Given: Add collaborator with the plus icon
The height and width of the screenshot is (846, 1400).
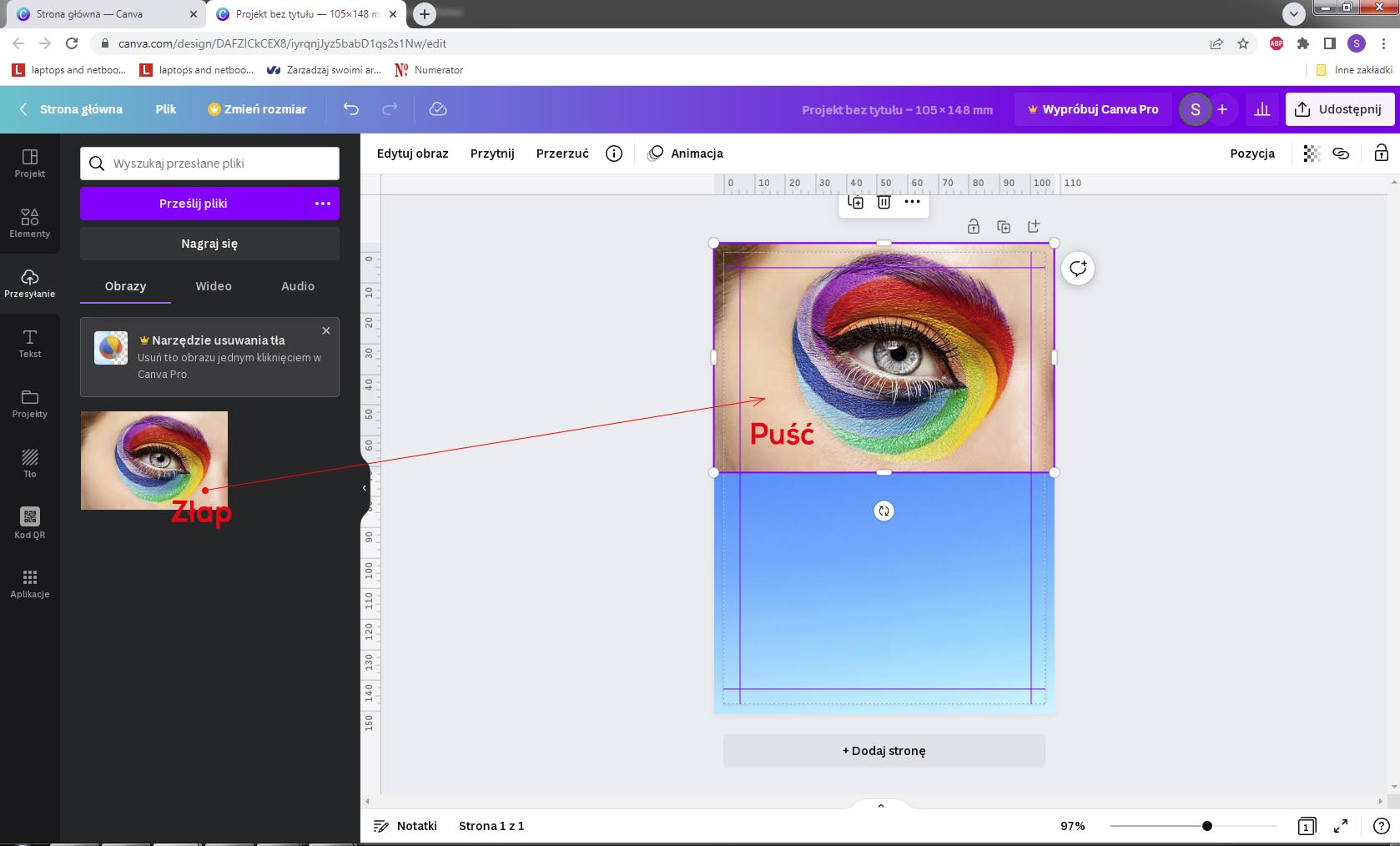Looking at the screenshot, I should [x=1222, y=109].
